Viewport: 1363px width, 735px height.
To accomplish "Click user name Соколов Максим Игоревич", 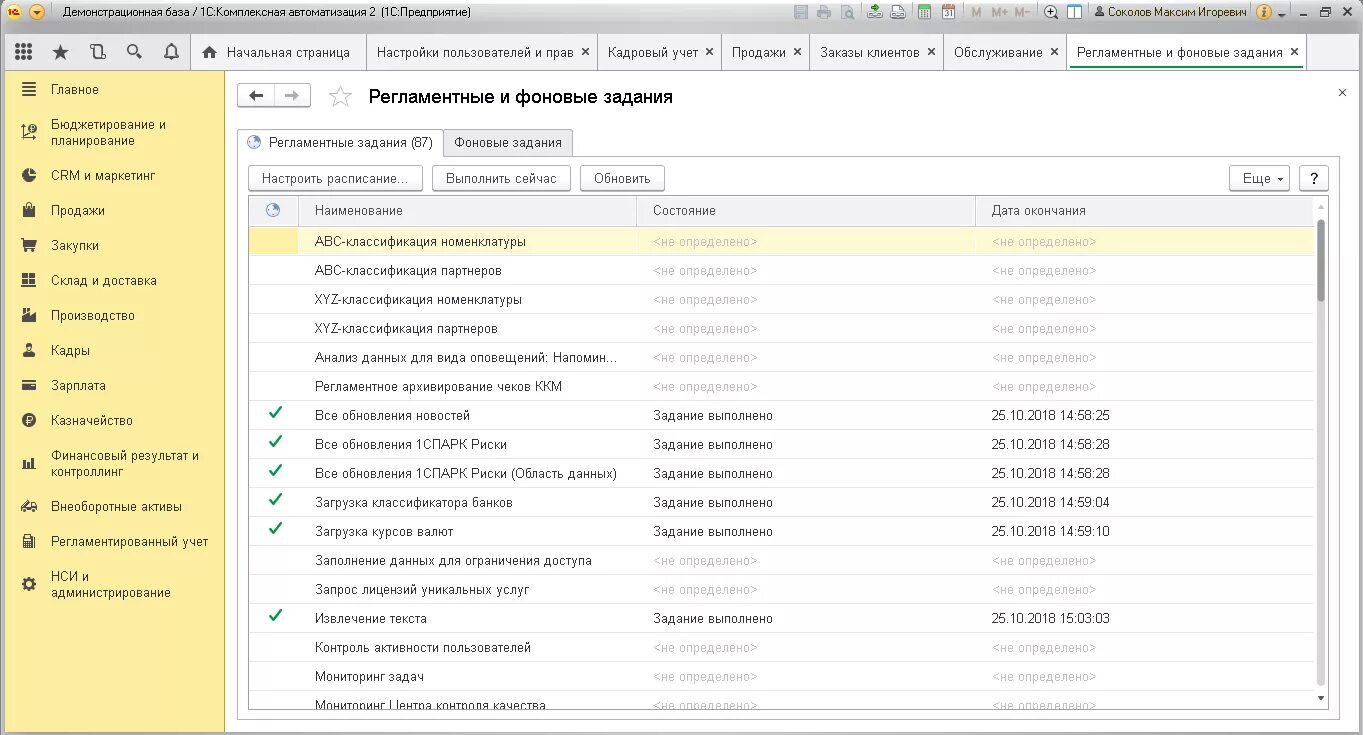I will [x=1177, y=12].
